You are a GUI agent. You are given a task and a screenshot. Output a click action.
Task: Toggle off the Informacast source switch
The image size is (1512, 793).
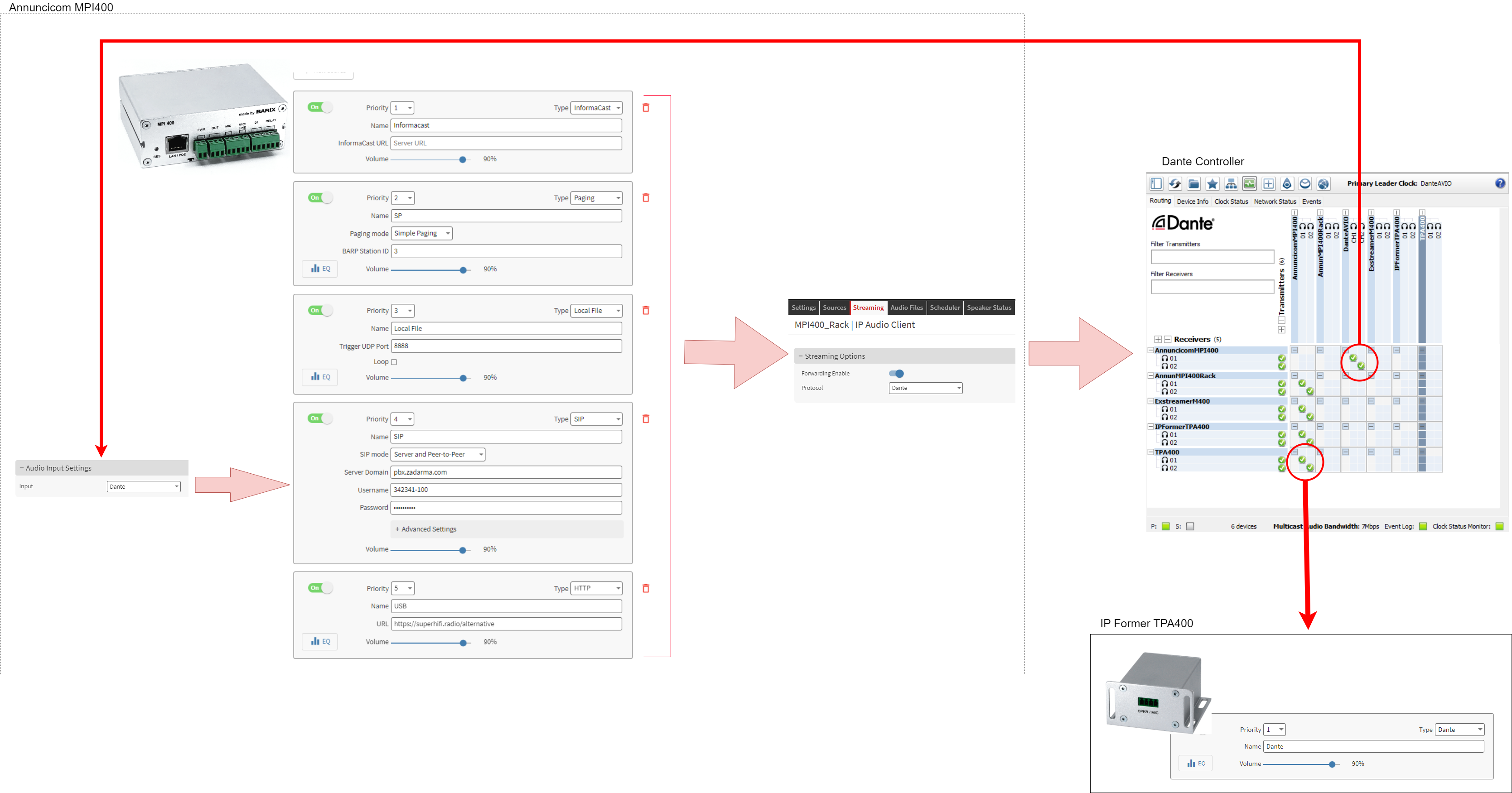[319, 107]
